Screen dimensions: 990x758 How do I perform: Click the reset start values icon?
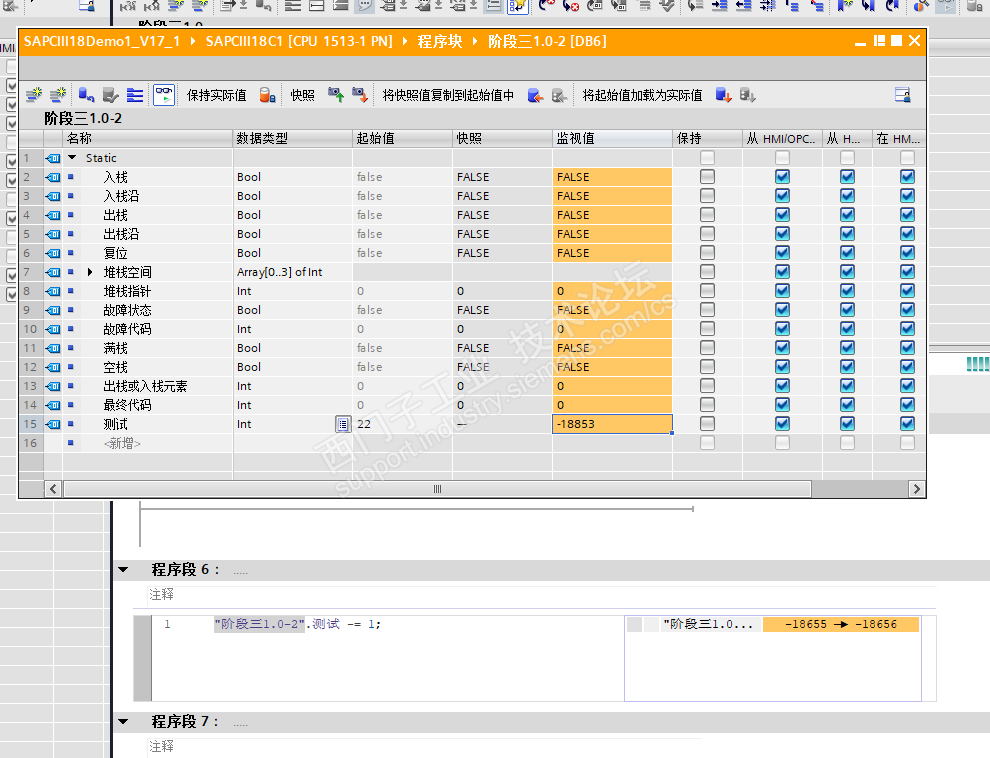click(x=86, y=95)
